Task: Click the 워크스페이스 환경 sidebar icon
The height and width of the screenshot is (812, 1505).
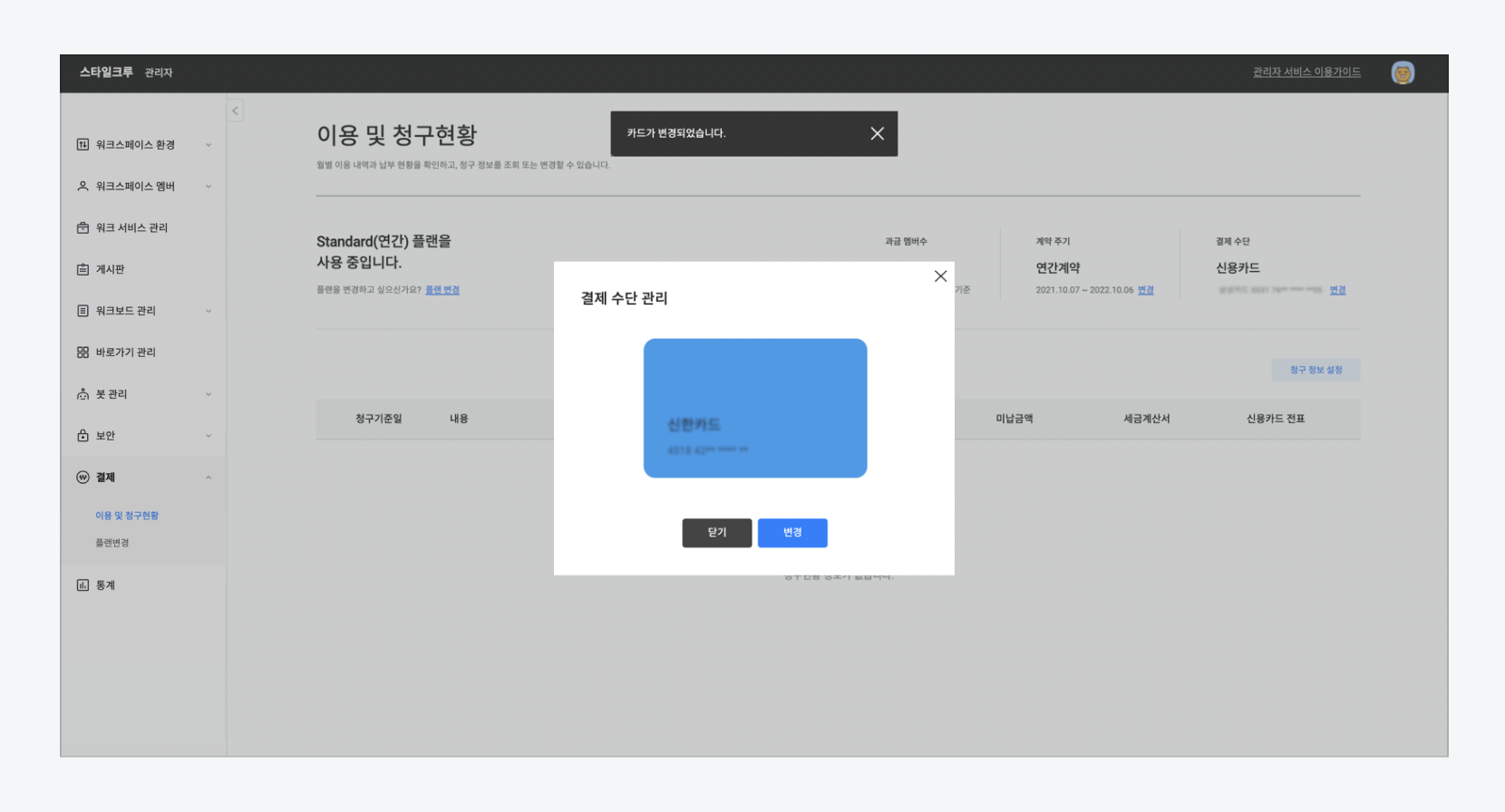Action: click(x=83, y=145)
